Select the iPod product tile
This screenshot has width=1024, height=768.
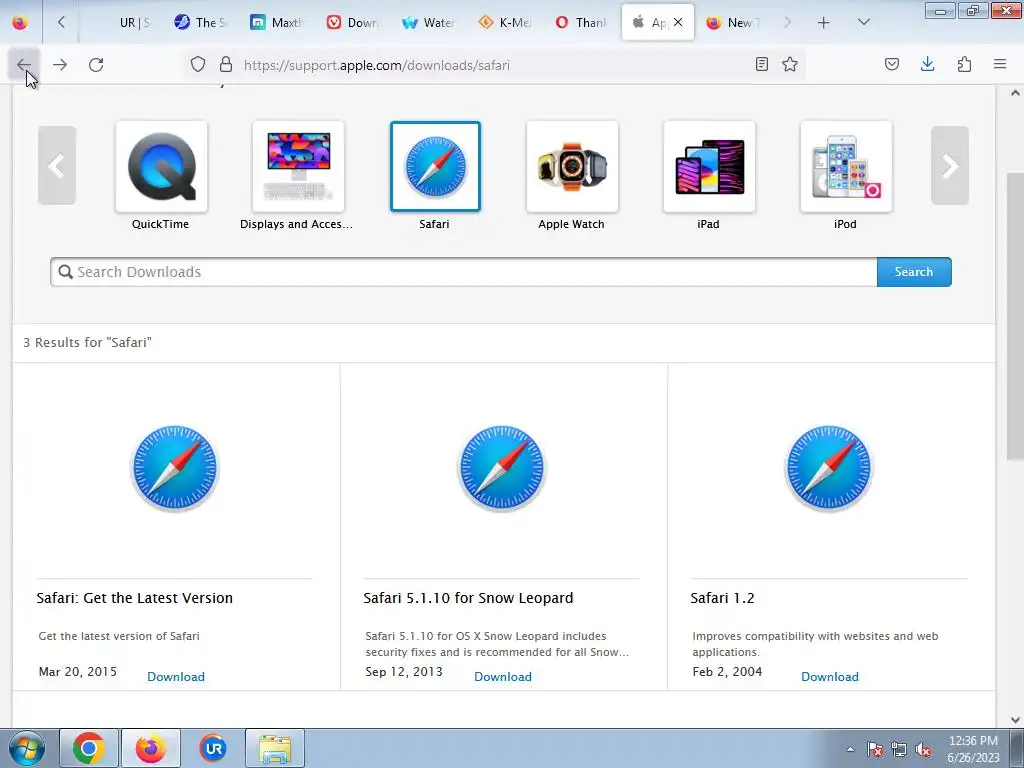click(846, 167)
